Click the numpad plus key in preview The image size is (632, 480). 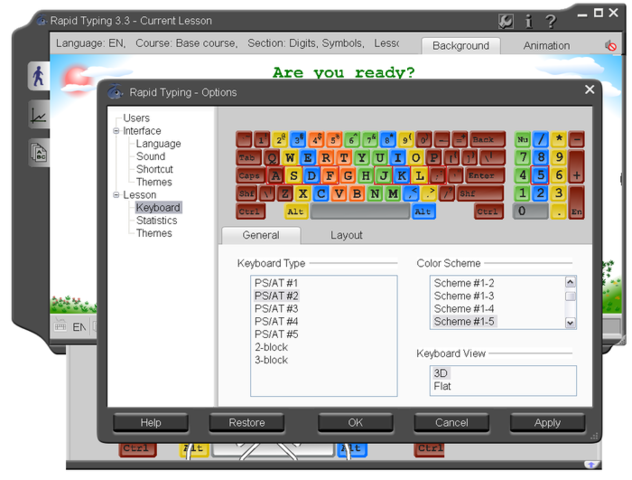[576, 166]
